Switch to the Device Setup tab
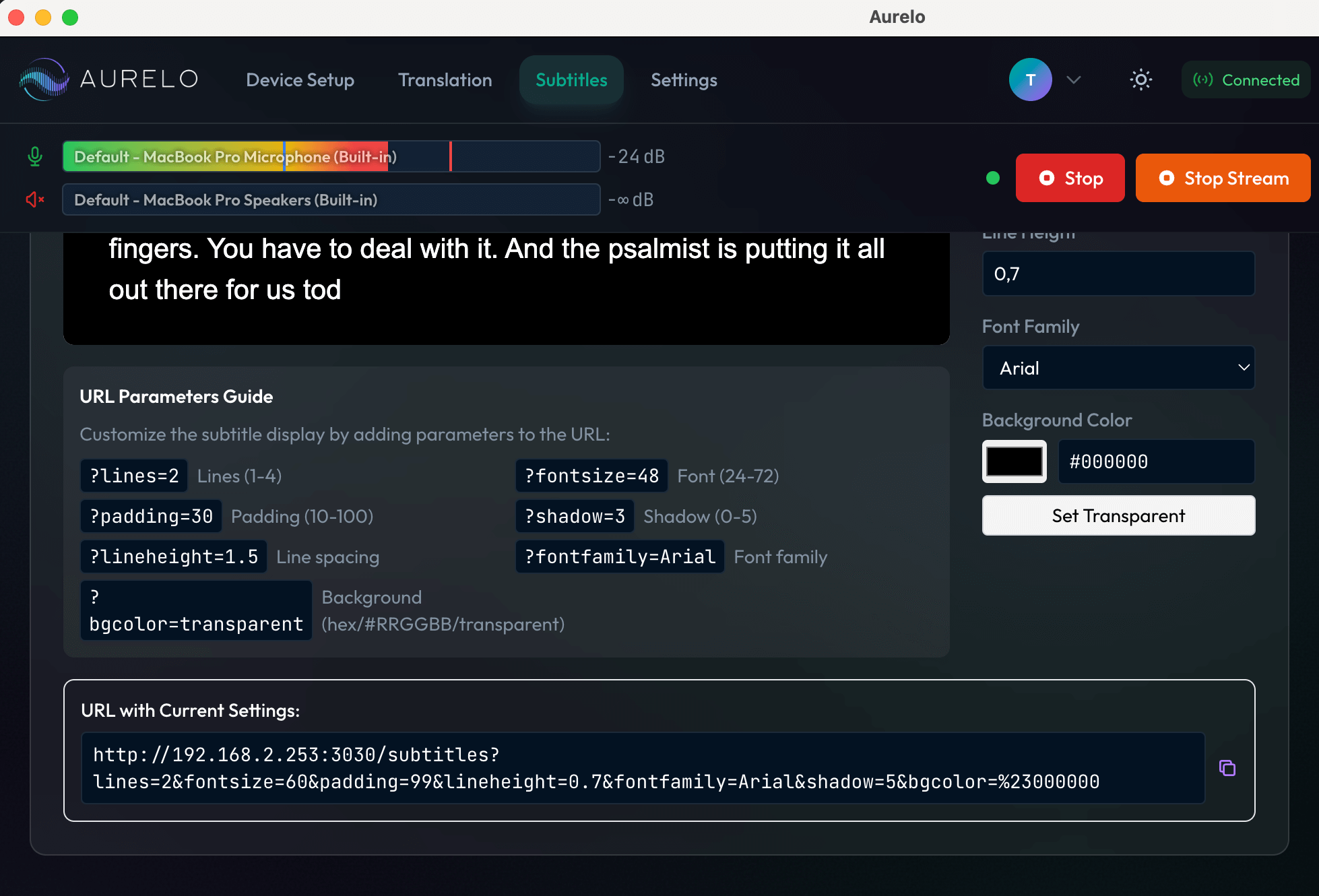Screen dimensions: 1319x896 300,79
